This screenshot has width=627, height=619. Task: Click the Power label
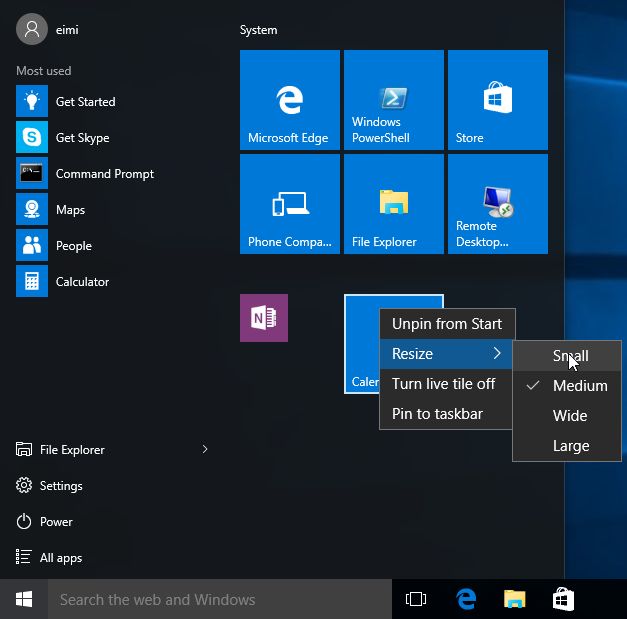56,522
